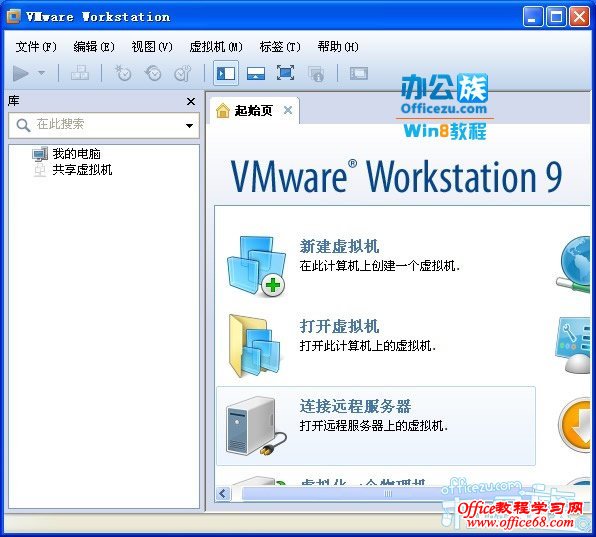Minimize the VMware Workstation window
The height and width of the screenshot is (537, 596).
[533, 17]
